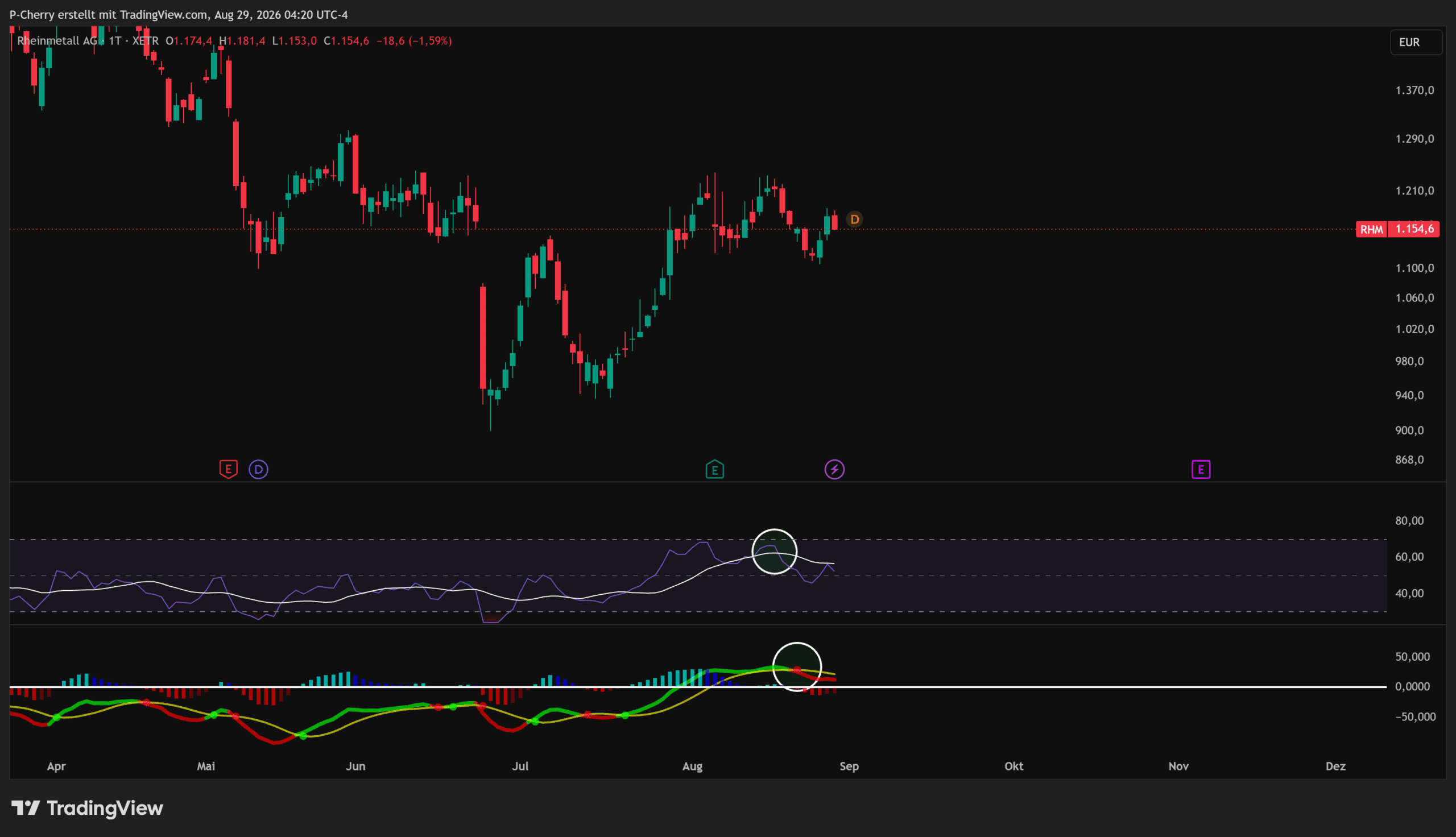1456x837 pixels.
Task: Click the 1.100,0 price axis label
Action: [1414, 268]
